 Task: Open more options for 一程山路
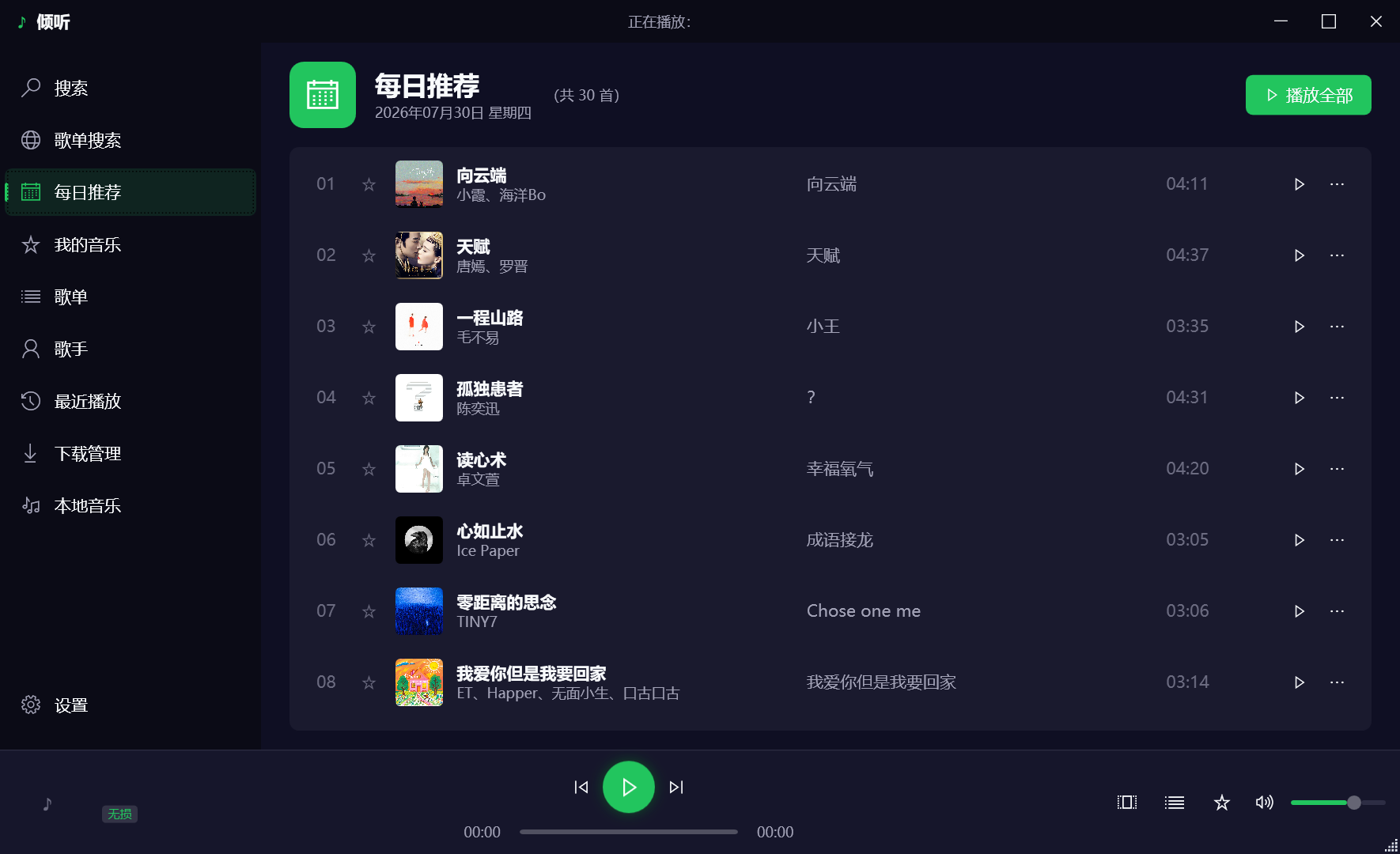(1337, 327)
